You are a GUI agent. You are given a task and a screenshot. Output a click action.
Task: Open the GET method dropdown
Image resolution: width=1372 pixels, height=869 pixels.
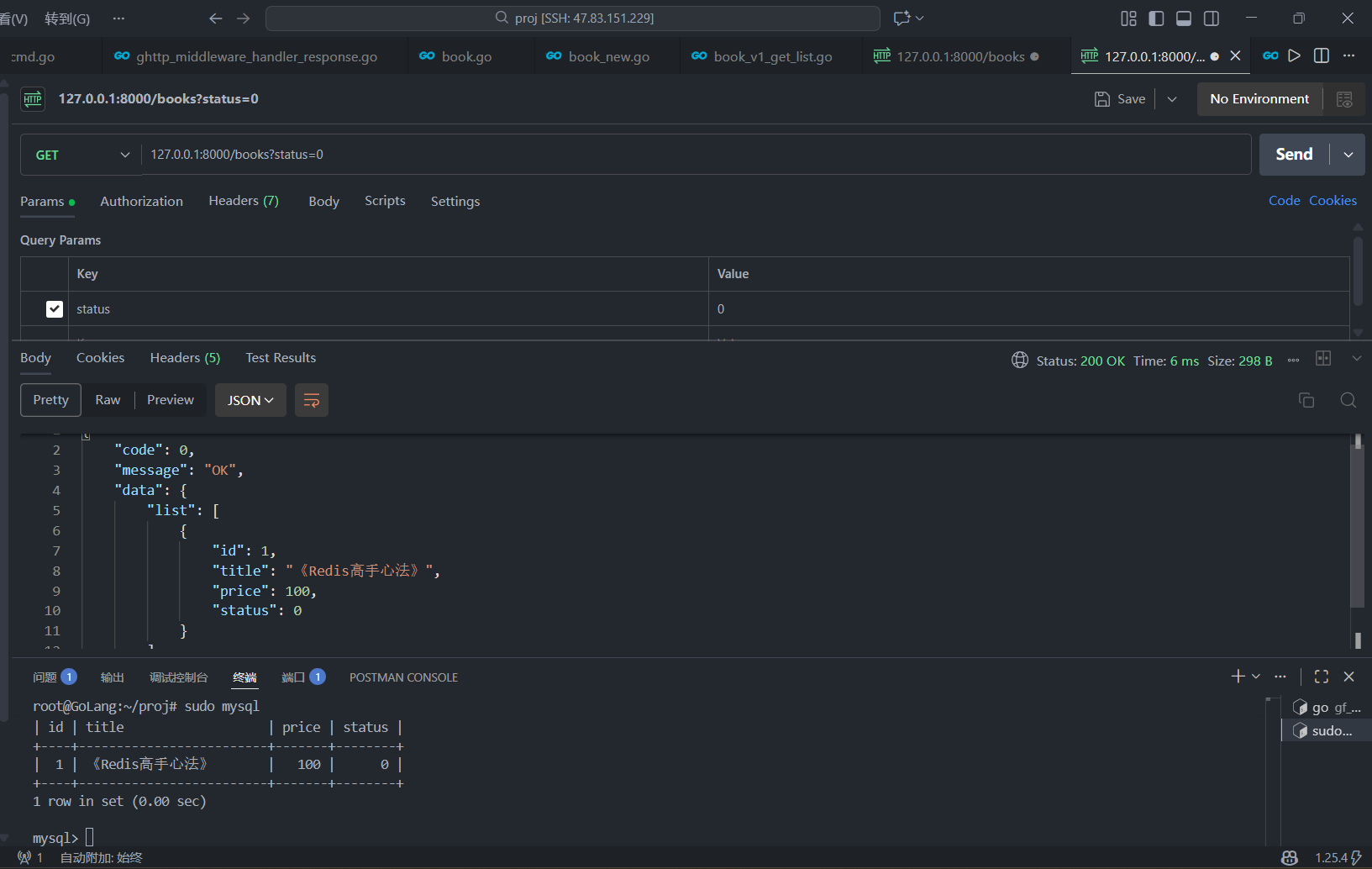click(81, 155)
